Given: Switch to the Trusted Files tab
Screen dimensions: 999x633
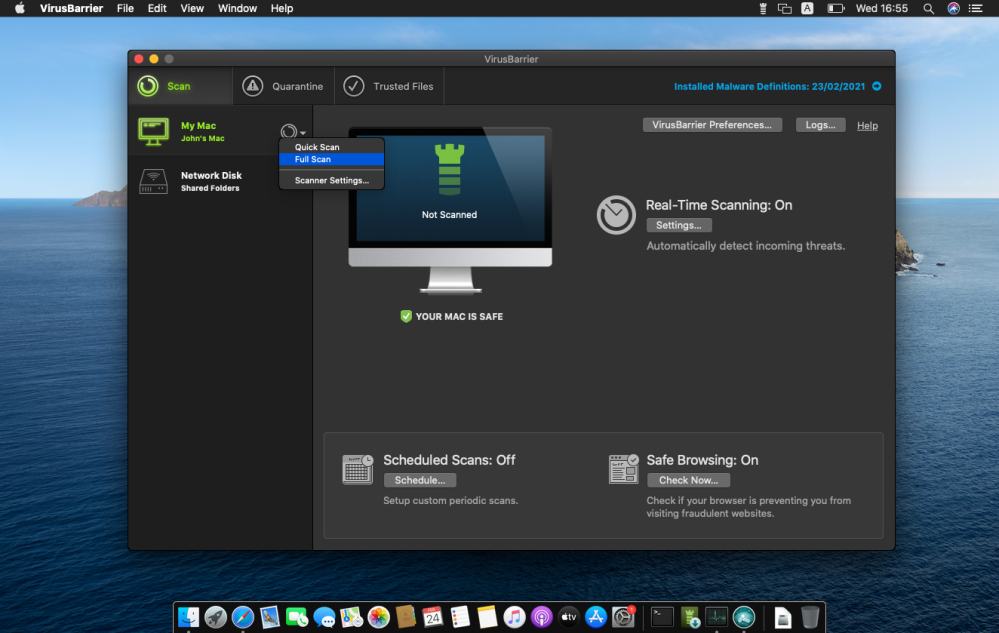Looking at the screenshot, I should (x=390, y=87).
